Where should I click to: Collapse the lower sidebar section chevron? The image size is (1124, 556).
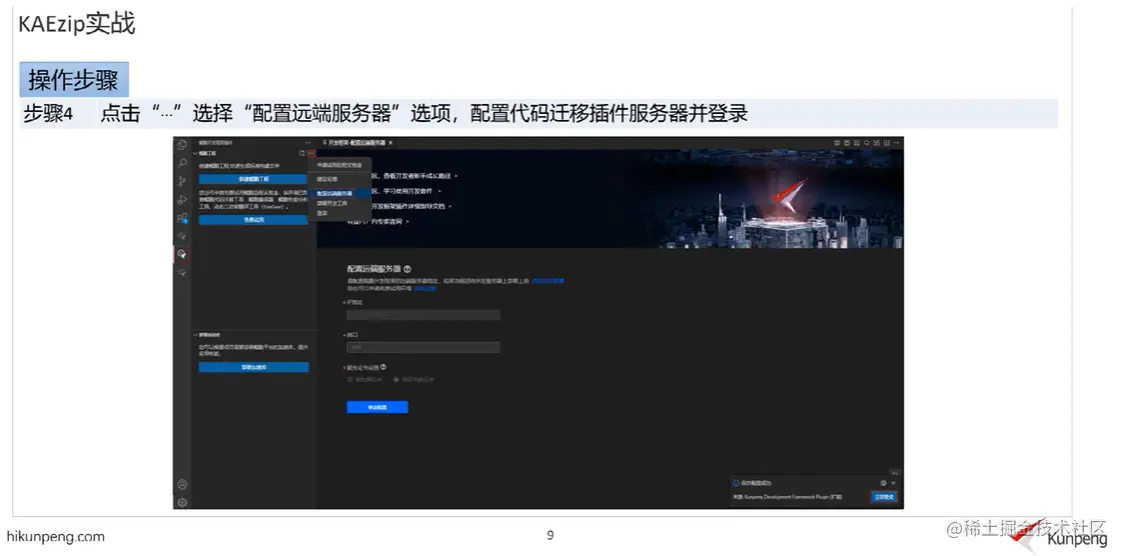click(x=195, y=335)
